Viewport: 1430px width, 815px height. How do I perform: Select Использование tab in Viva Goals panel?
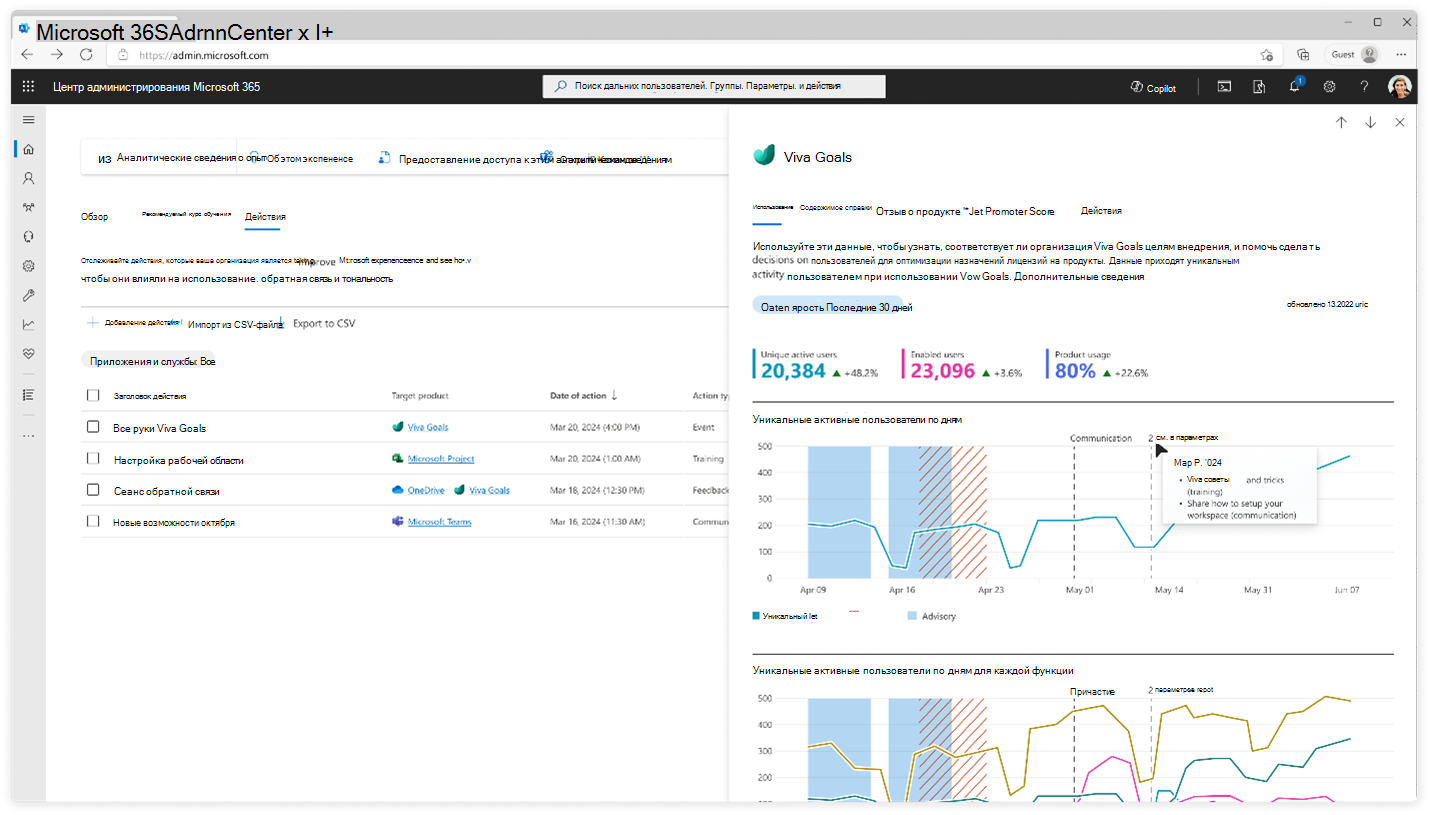(x=772, y=207)
